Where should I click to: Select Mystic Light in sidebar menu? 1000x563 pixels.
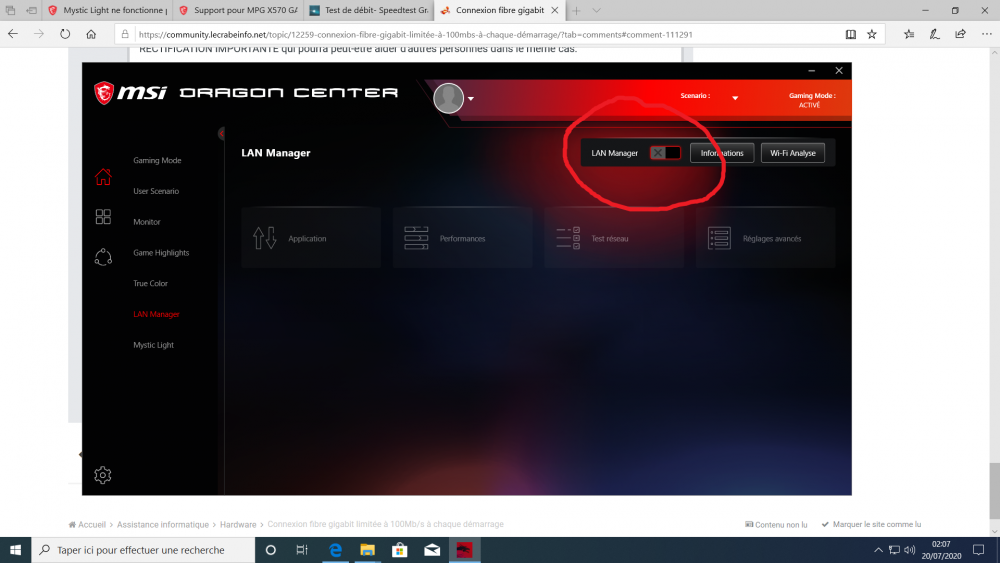(153, 345)
